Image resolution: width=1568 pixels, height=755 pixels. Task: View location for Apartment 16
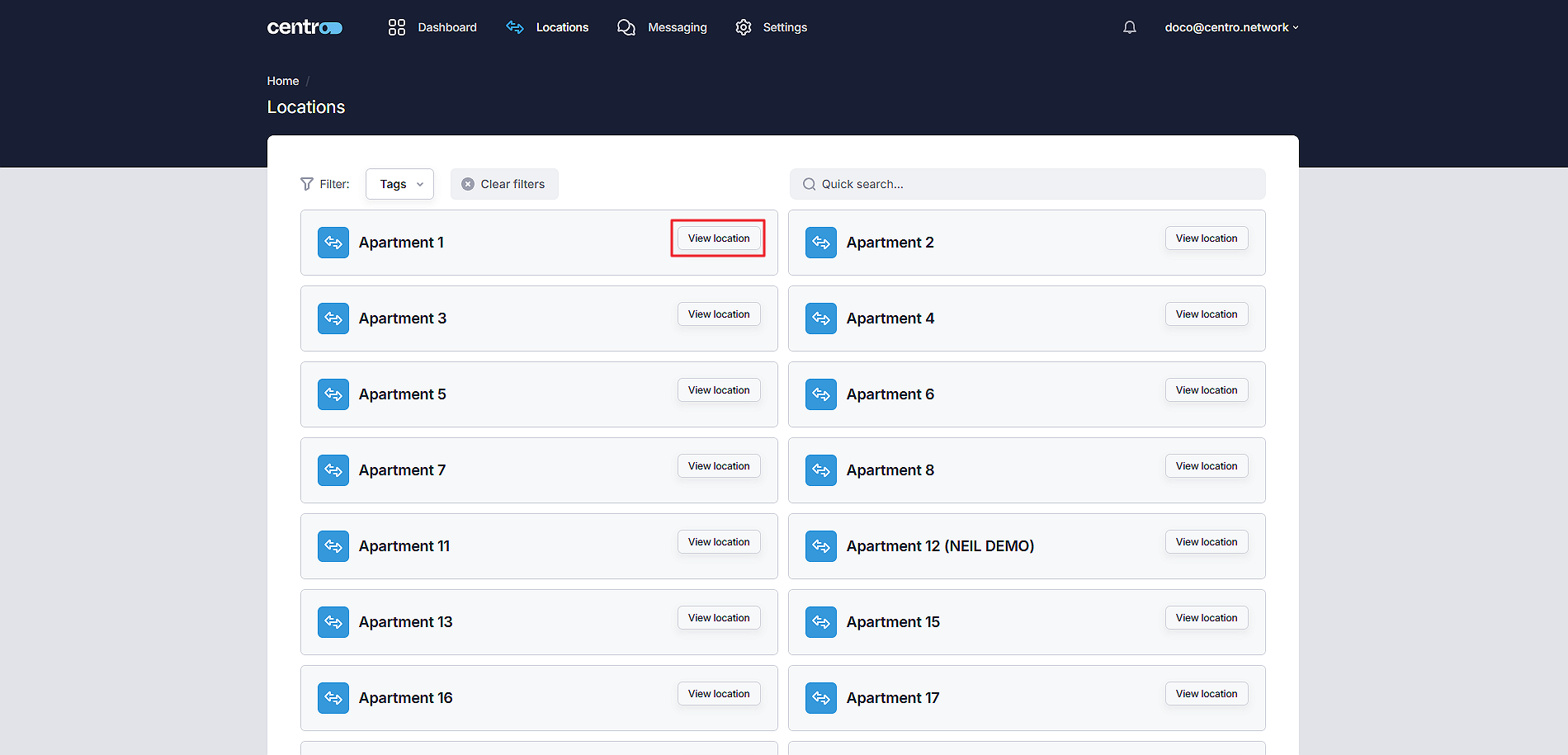(x=719, y=694)
